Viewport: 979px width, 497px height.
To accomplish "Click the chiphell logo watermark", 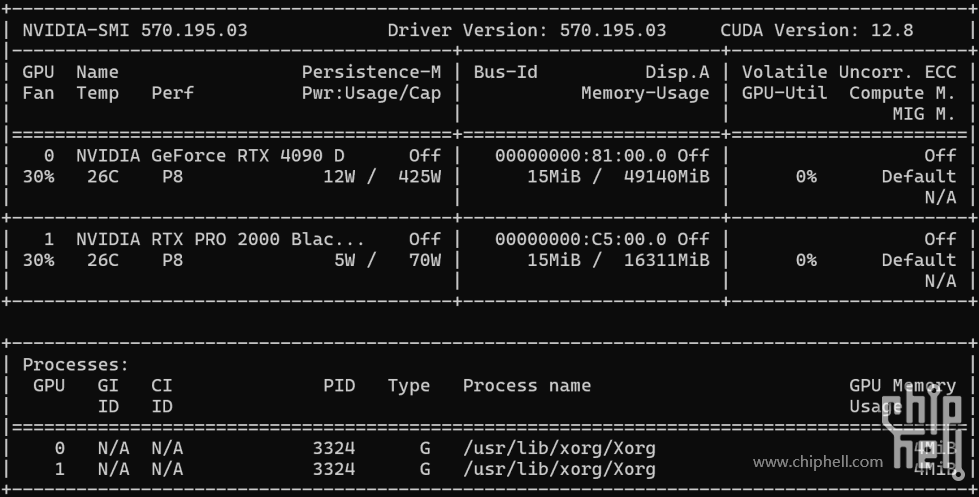I will tap(921, 423).
